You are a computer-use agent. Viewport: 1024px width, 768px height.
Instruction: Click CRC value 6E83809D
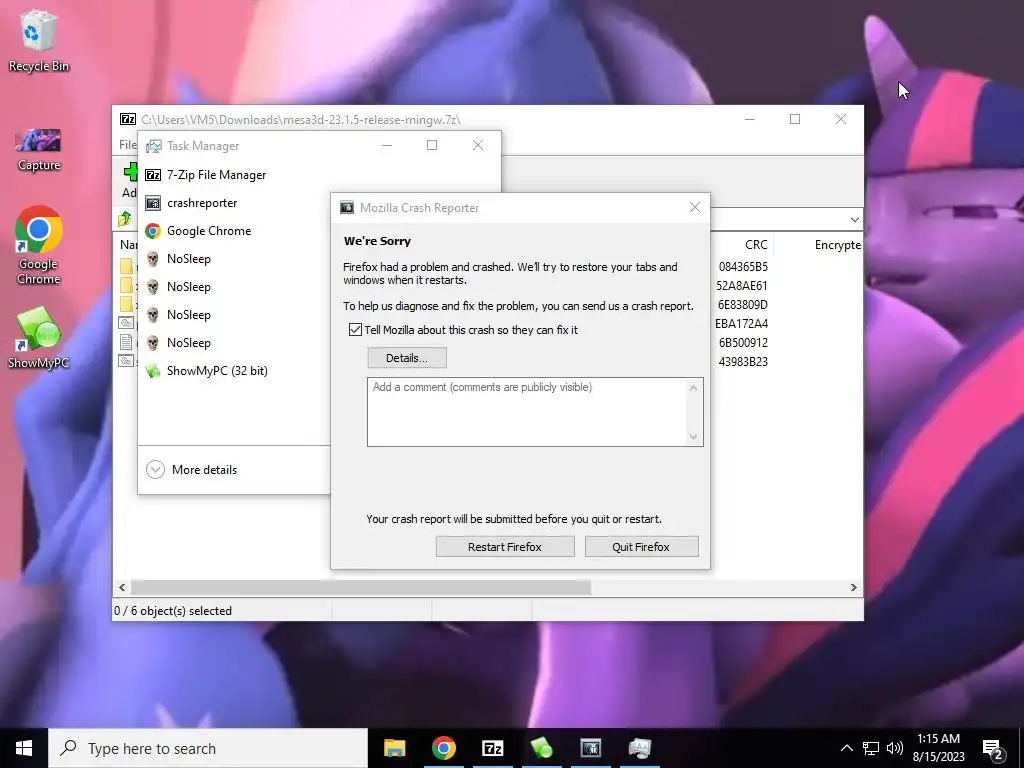click(743, 304)
